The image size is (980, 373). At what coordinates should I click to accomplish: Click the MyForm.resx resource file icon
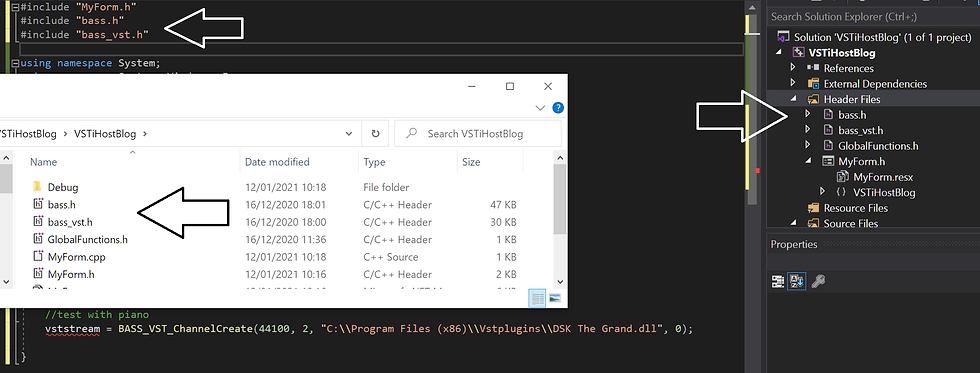(x=843, y=177)
